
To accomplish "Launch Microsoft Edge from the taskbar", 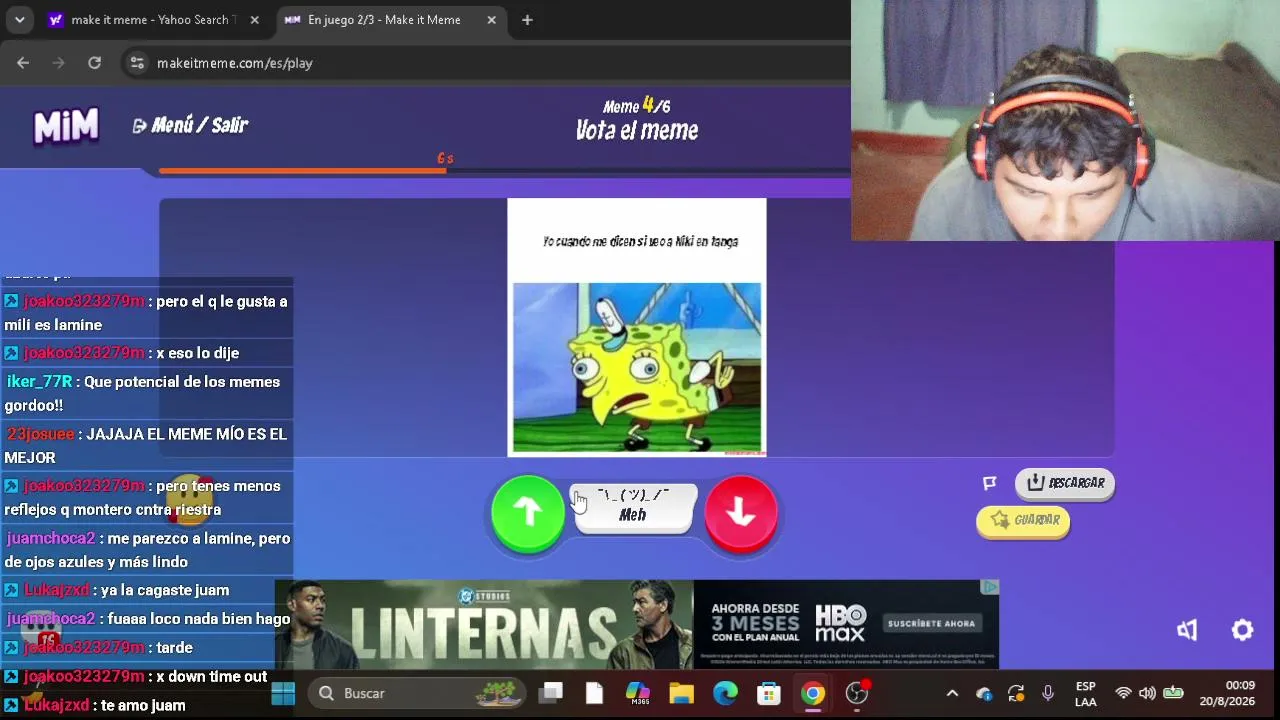I will (x=725, y=693).
